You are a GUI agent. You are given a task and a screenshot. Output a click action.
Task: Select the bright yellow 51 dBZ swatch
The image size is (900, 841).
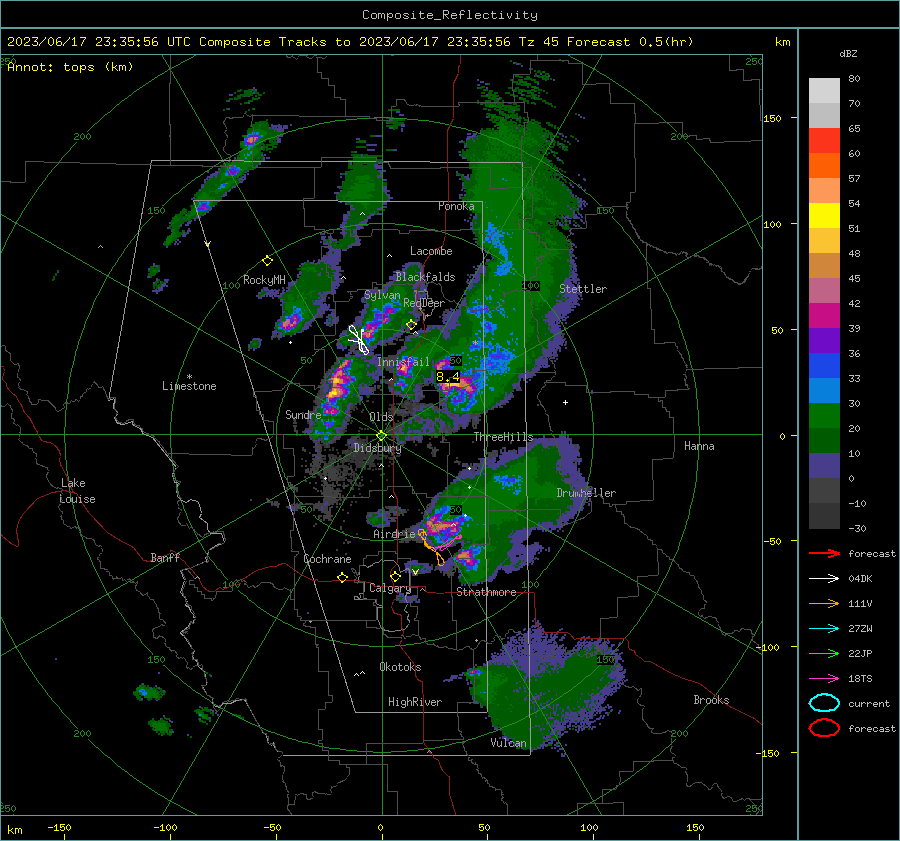(824, 215)
